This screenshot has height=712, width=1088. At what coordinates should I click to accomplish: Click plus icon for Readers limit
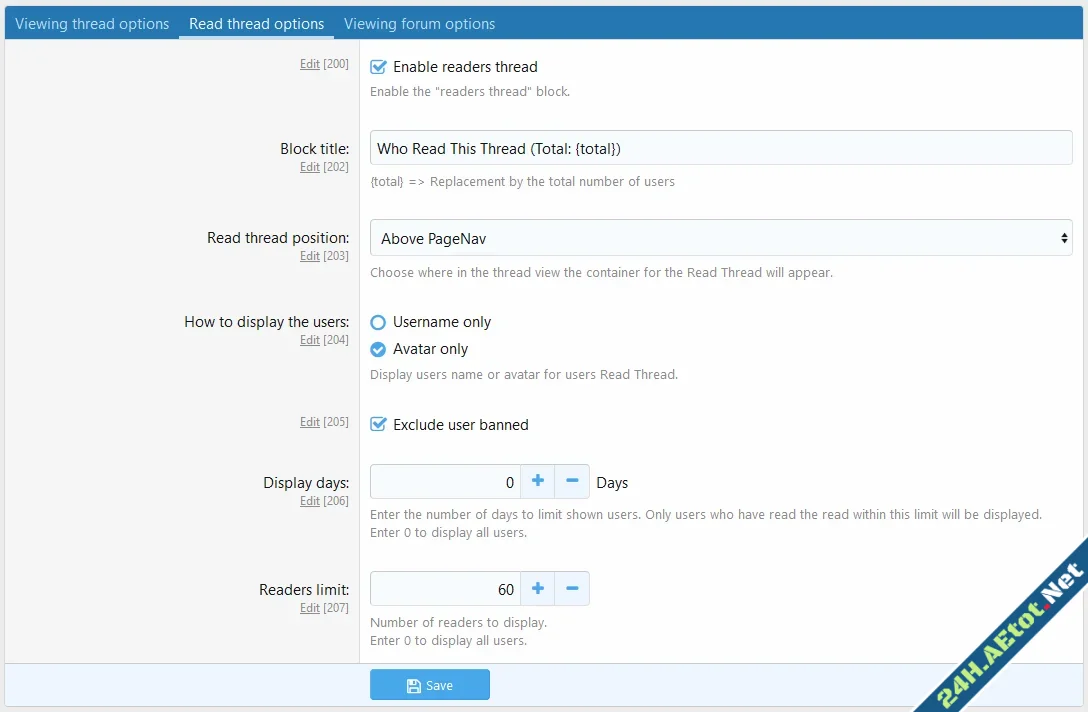click(x=537, y=589)
